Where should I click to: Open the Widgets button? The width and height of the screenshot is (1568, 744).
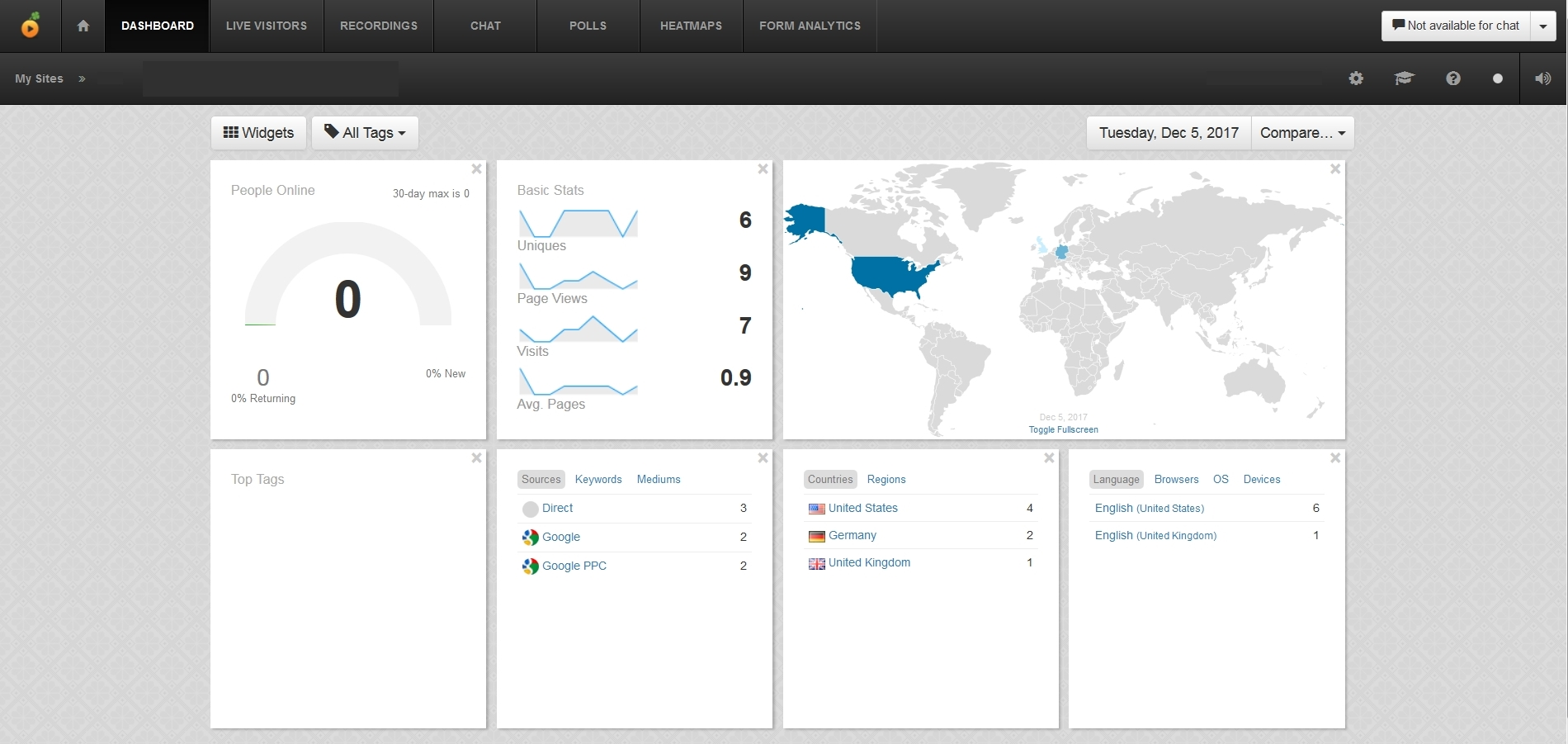coord(258,133)
